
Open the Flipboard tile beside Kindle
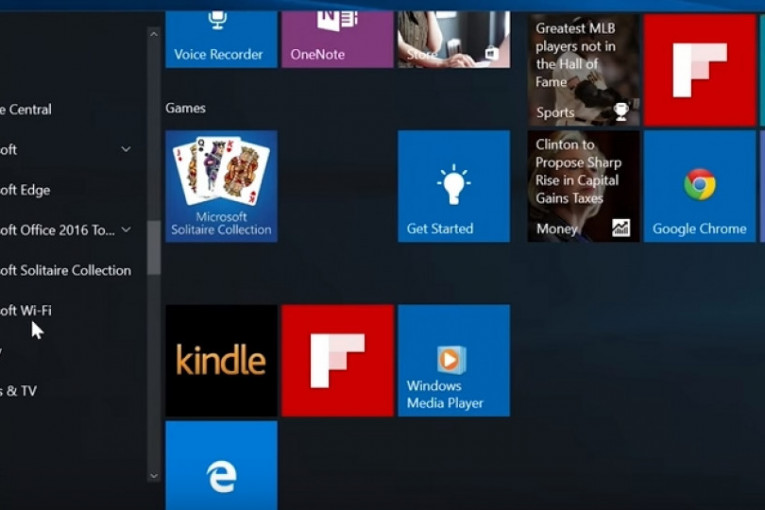(x=337, y=360)
